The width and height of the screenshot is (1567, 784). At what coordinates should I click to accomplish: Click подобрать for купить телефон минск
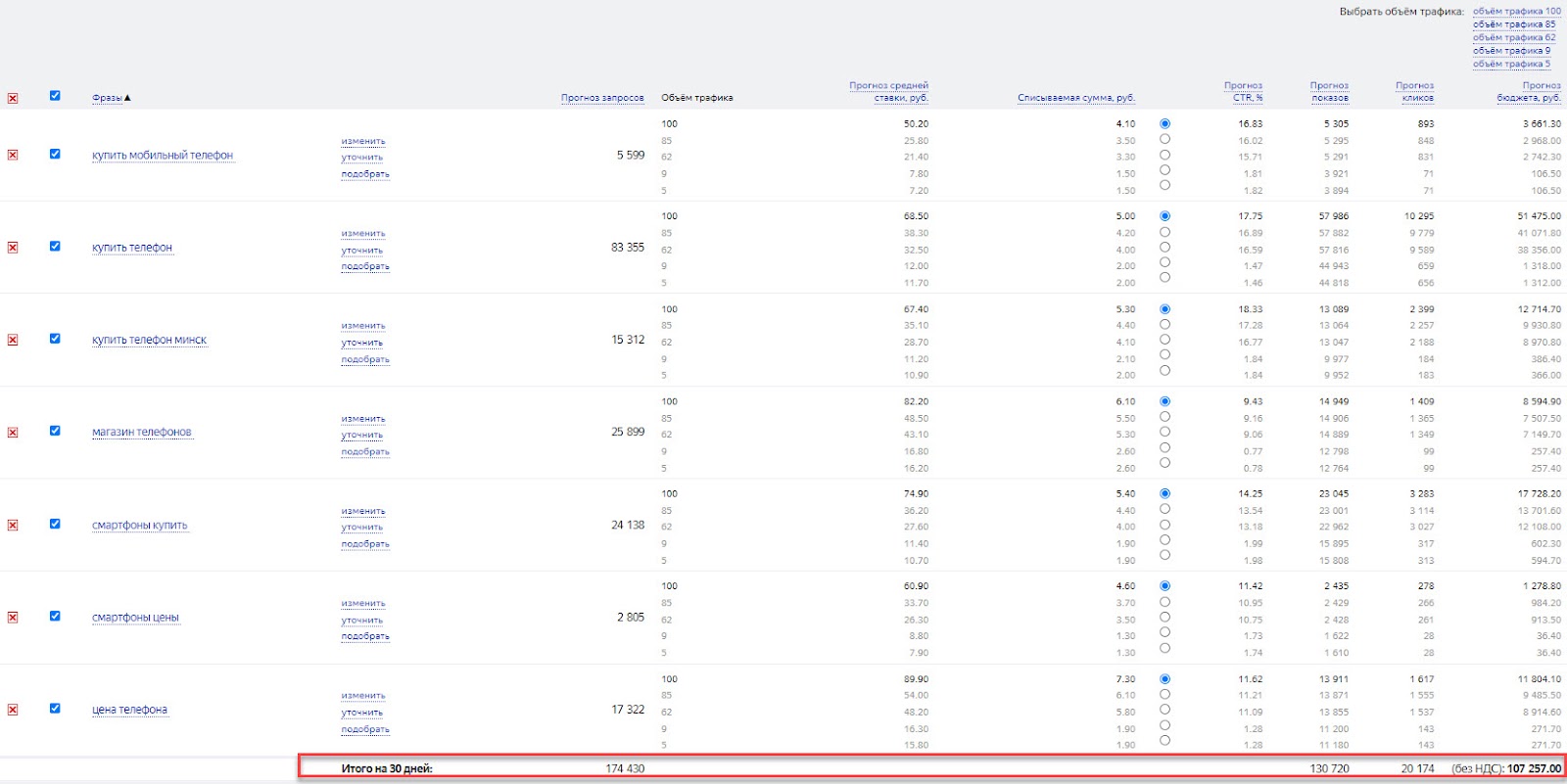[x=365, y=359]
